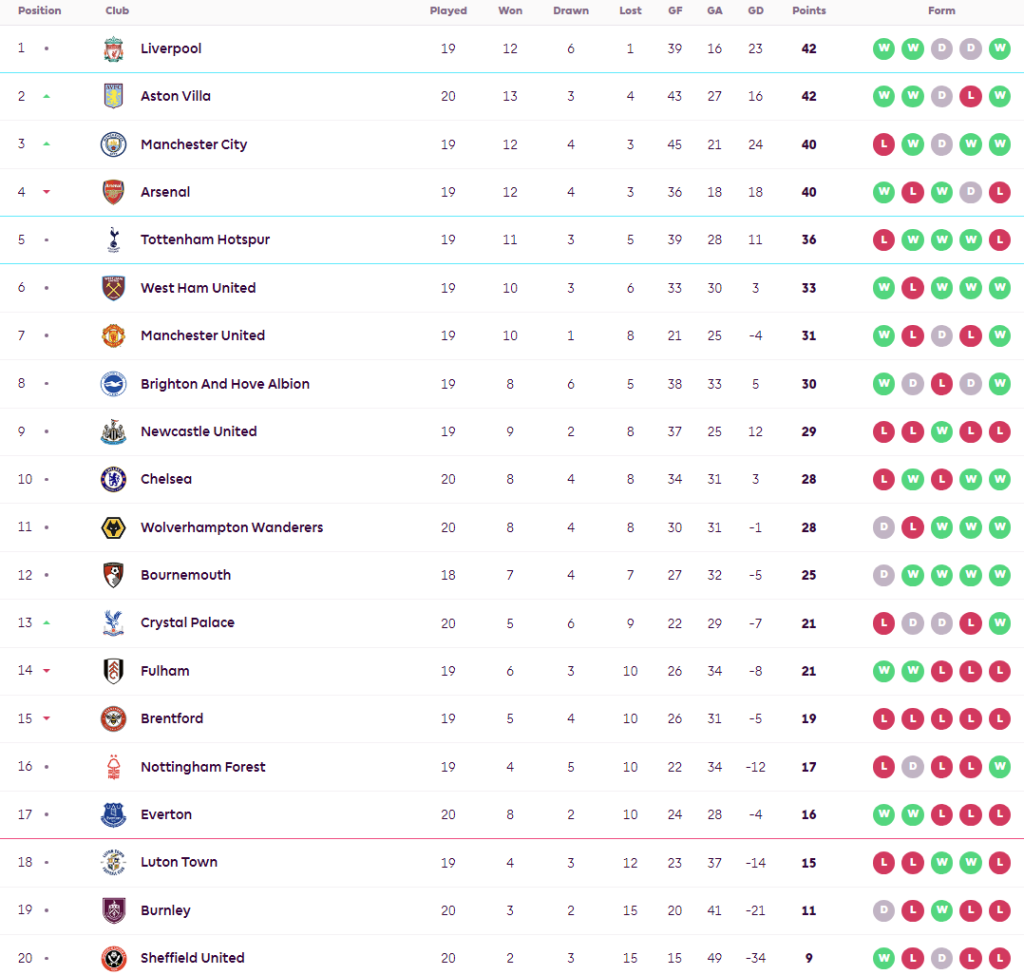Click Brentford's first form loss badge

coord(883,719)
